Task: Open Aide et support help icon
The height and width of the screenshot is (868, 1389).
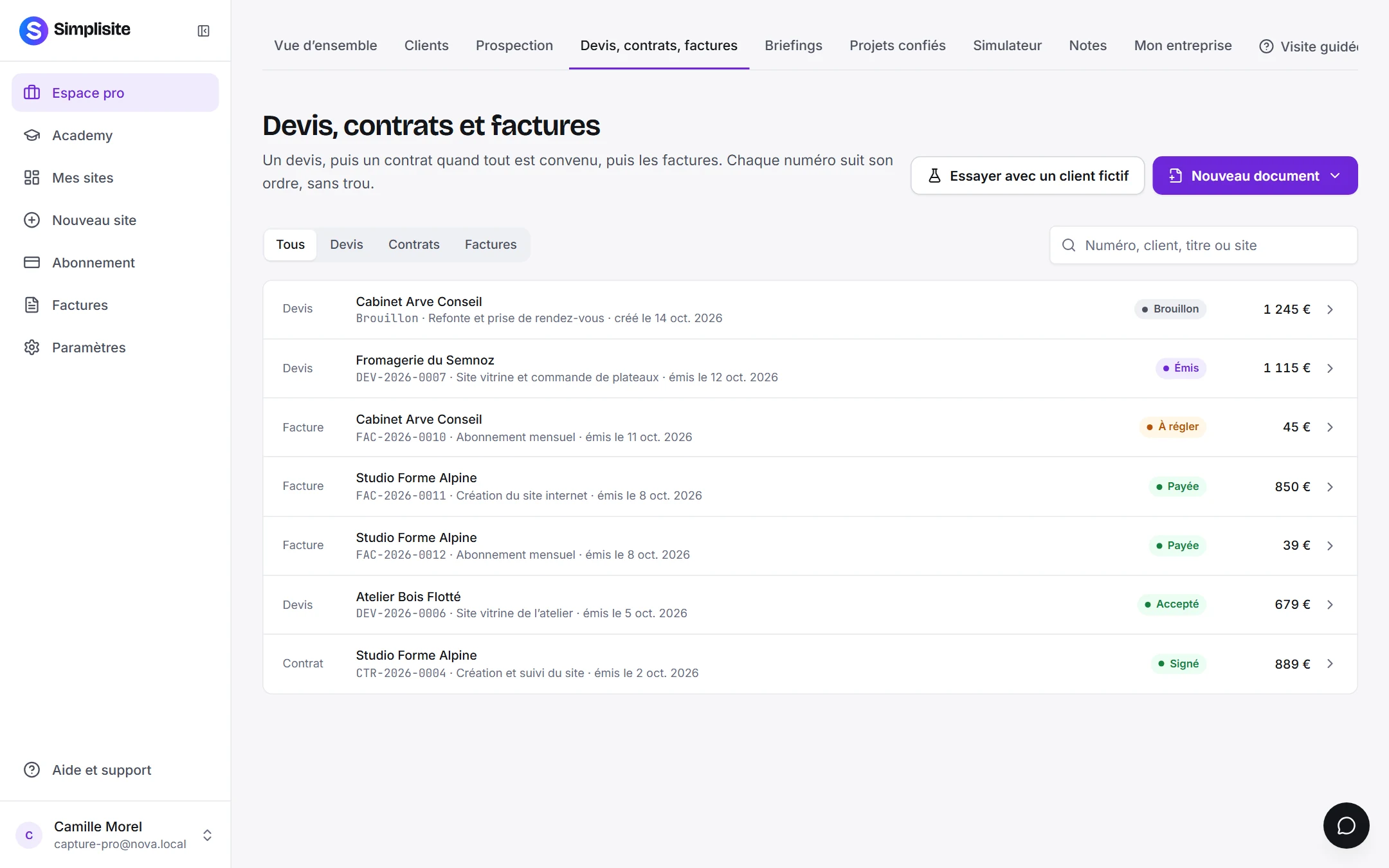Action: coord(32,770)
